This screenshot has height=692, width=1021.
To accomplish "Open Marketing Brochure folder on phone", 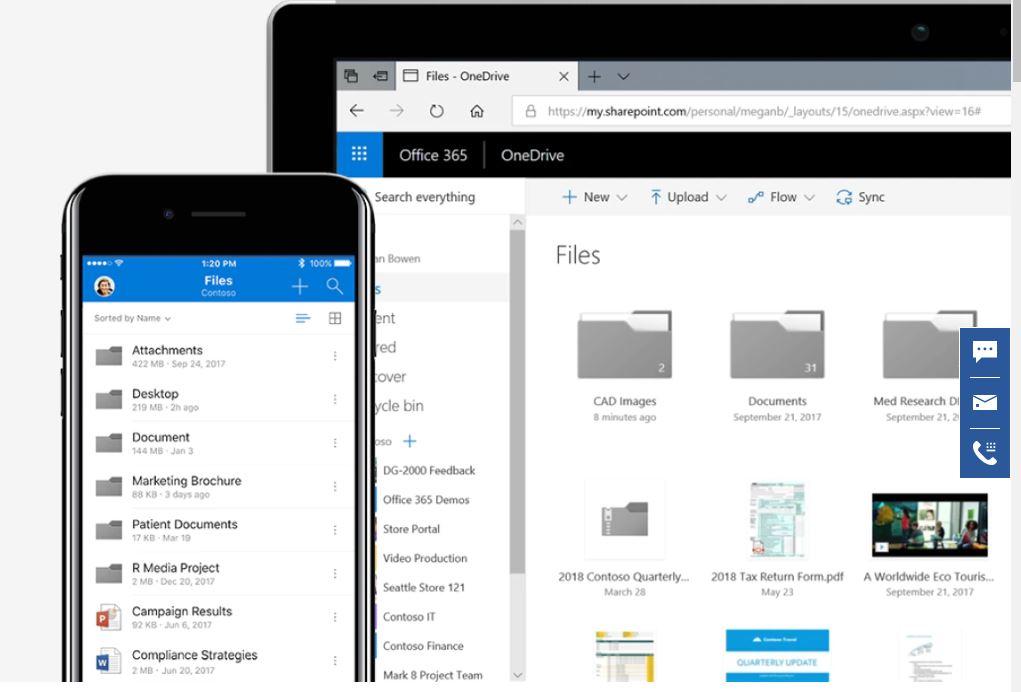I will (218, 487).
